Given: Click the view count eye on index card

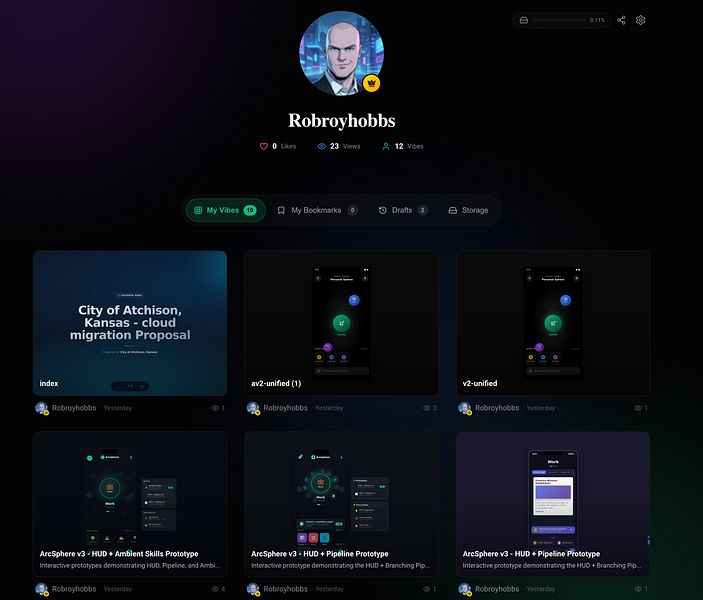Looking at the screenshot, I should pos(215,408).
